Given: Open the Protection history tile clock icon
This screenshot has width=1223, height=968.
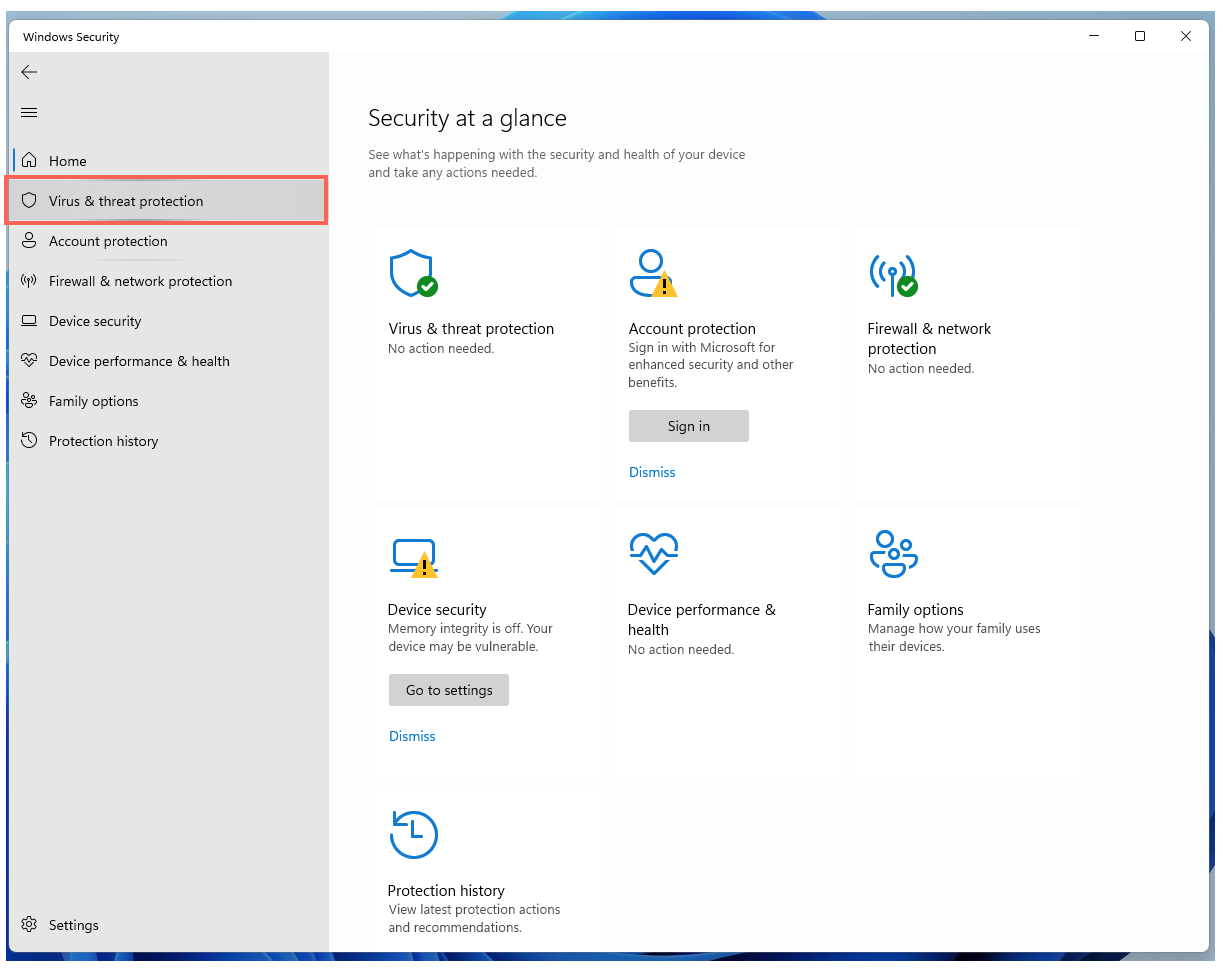Looking at the screenshot, I should tap(413, 834).
